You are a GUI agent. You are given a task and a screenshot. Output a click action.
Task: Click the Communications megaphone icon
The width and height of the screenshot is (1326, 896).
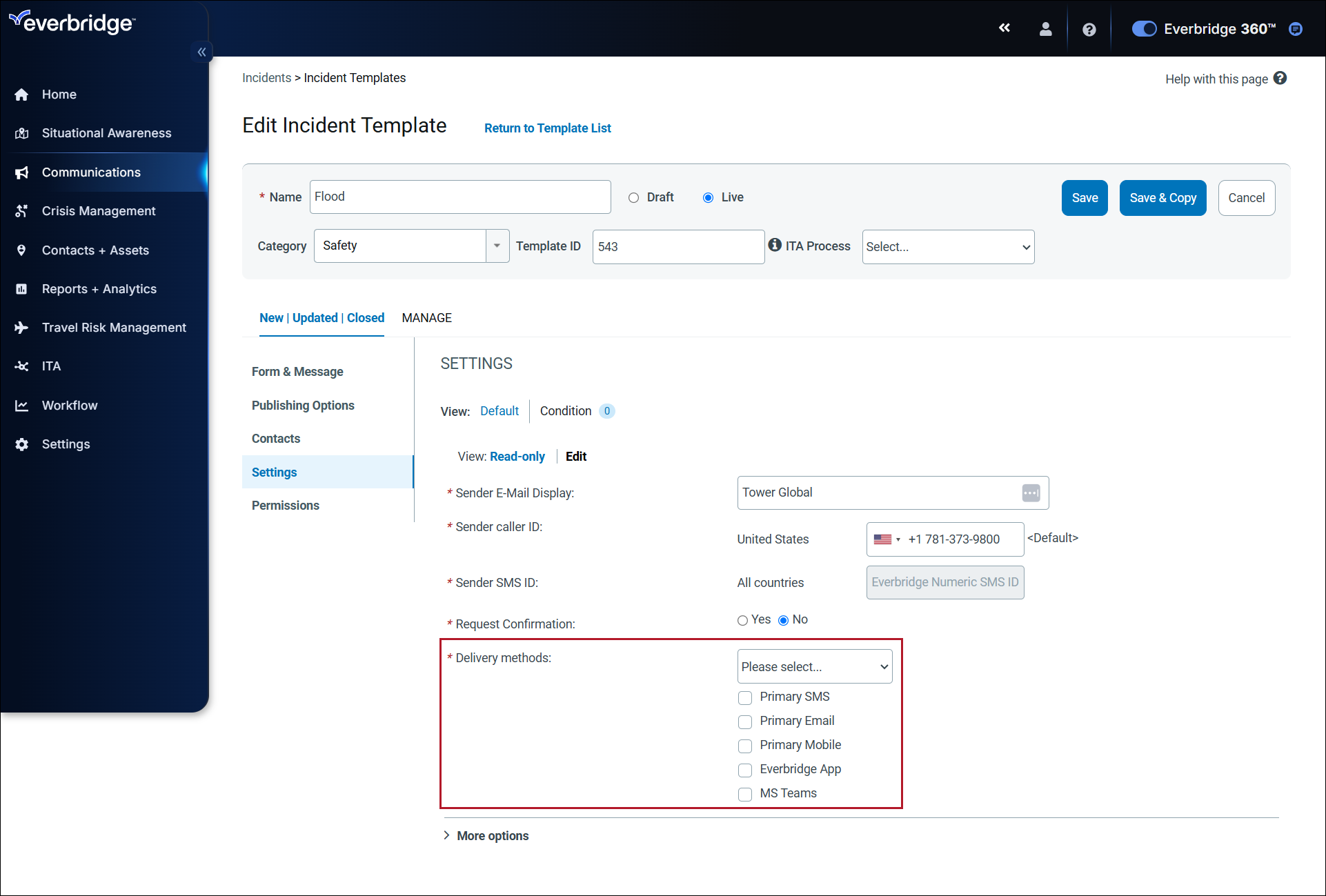coord(22,172)
